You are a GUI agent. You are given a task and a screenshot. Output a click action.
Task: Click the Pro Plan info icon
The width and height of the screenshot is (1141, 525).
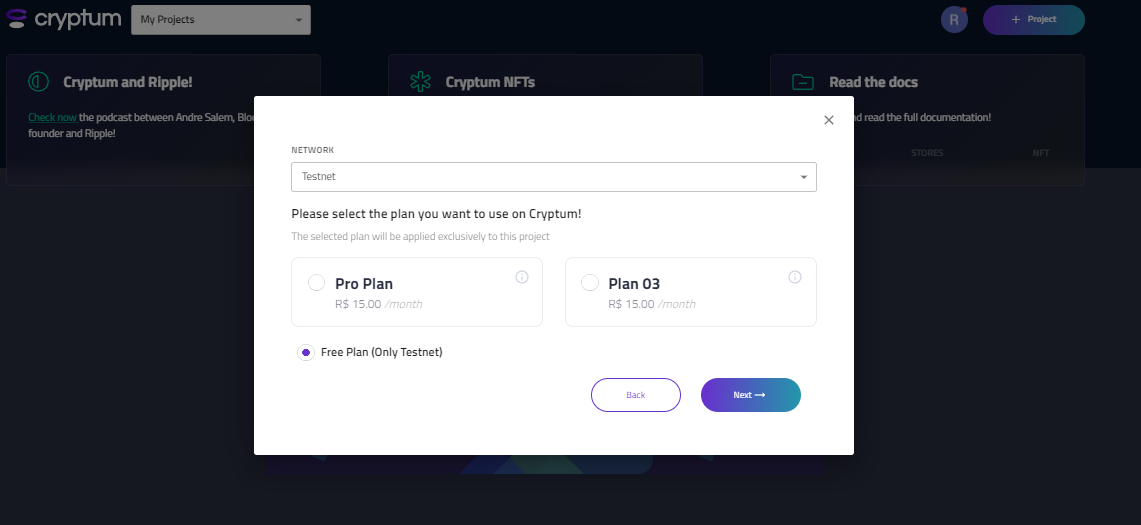(x=522, y=277)
